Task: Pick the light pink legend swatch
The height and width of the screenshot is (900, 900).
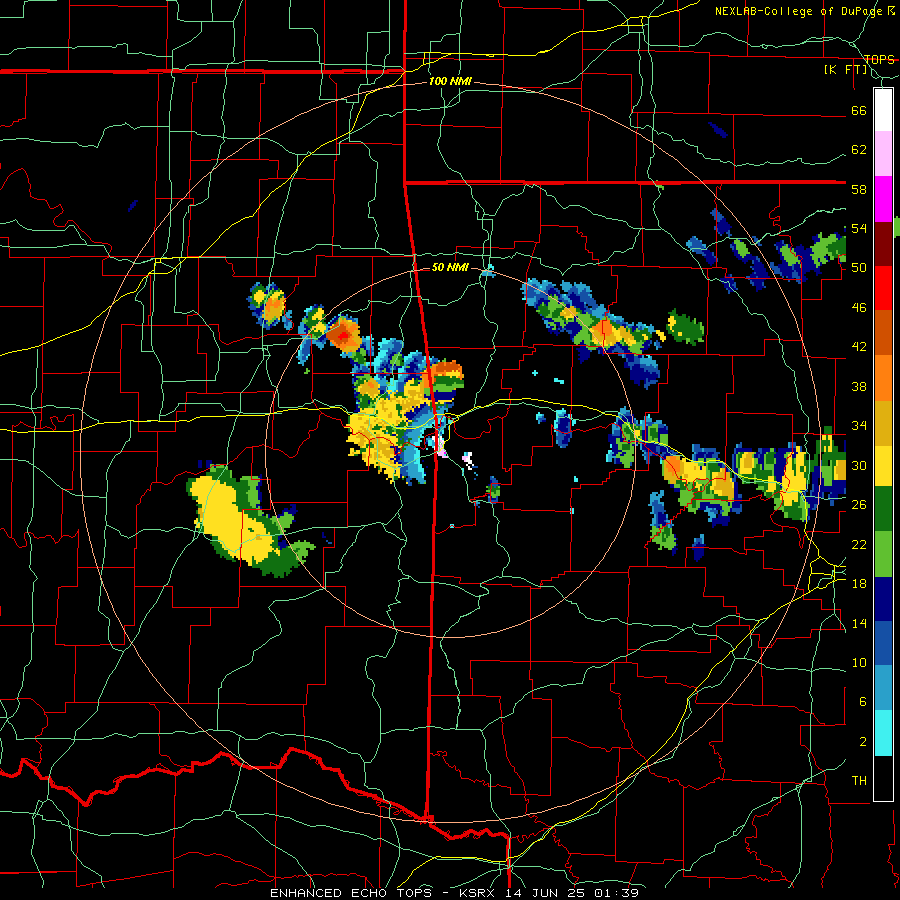Action: click(883, 154)
